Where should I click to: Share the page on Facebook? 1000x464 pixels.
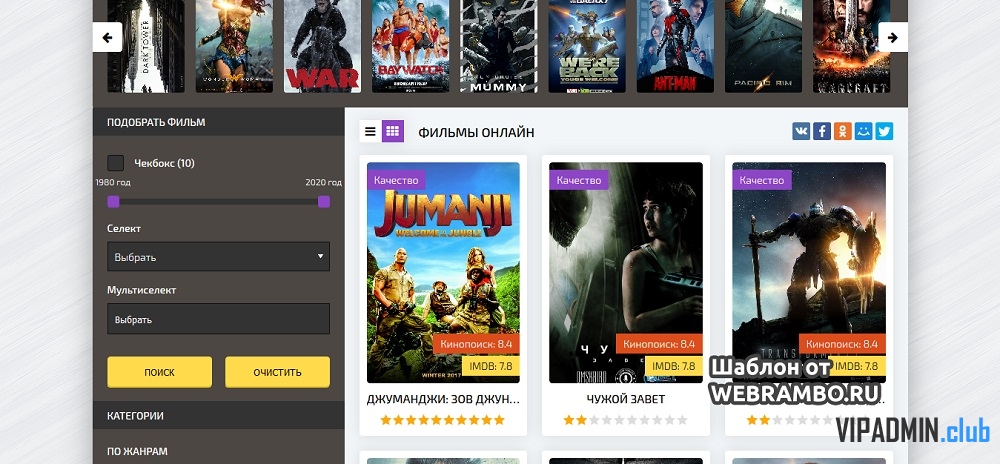[822, 131]
